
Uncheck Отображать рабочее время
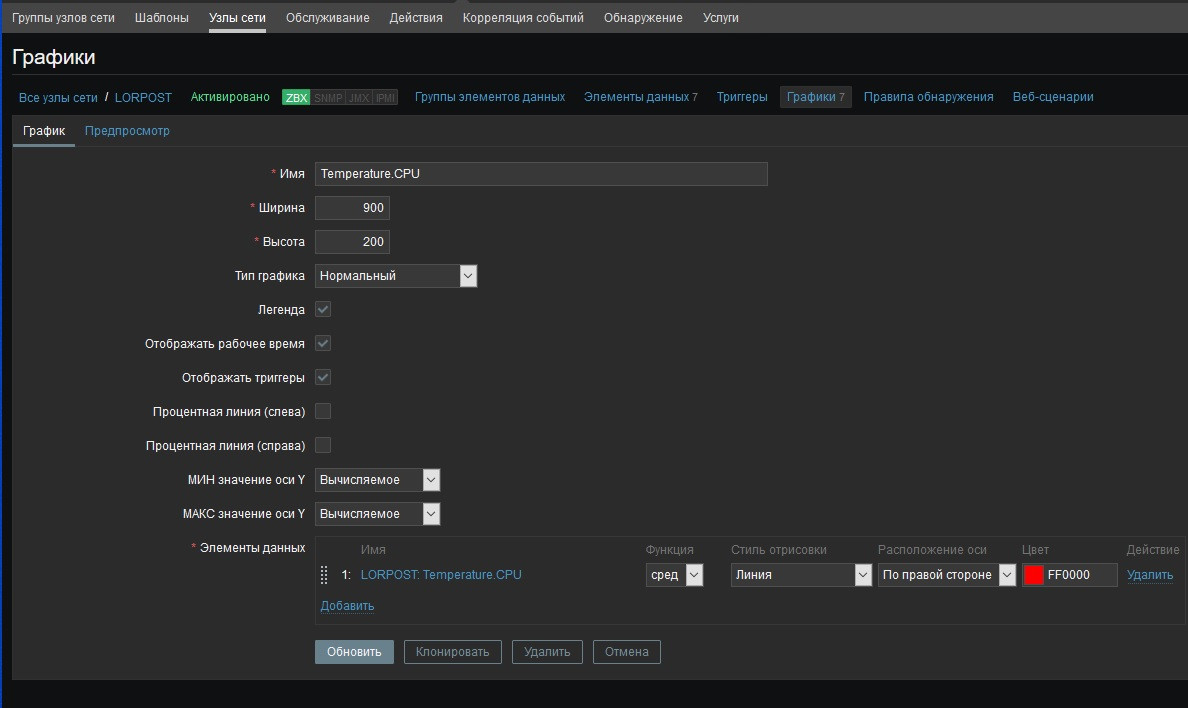tap(323, 344)
